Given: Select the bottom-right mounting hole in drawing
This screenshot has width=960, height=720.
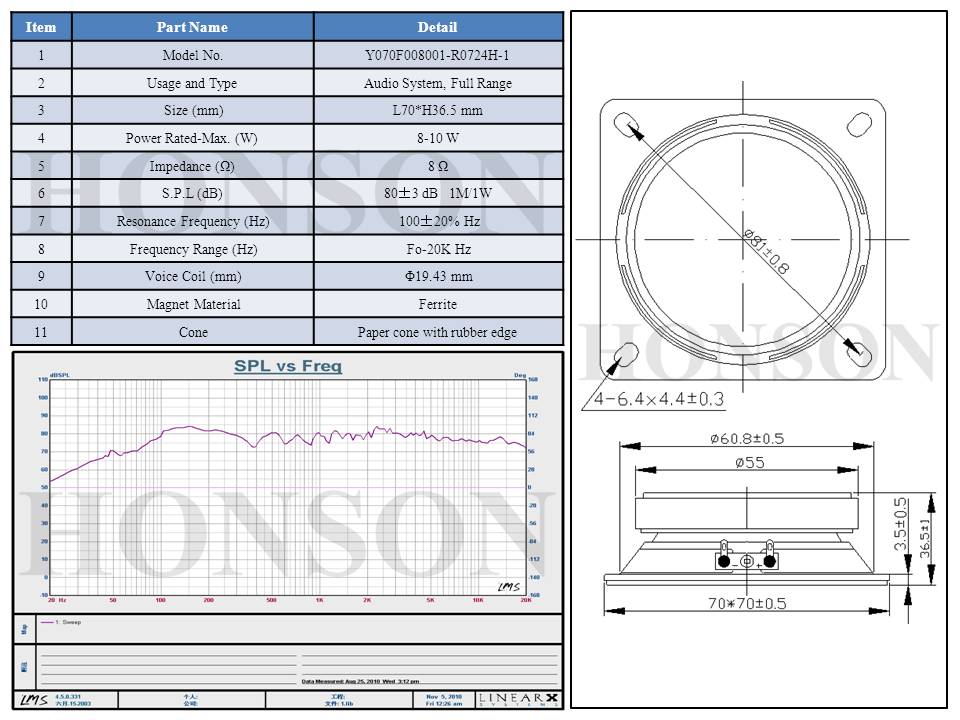Looking at the screenshot, I should 858,351.
